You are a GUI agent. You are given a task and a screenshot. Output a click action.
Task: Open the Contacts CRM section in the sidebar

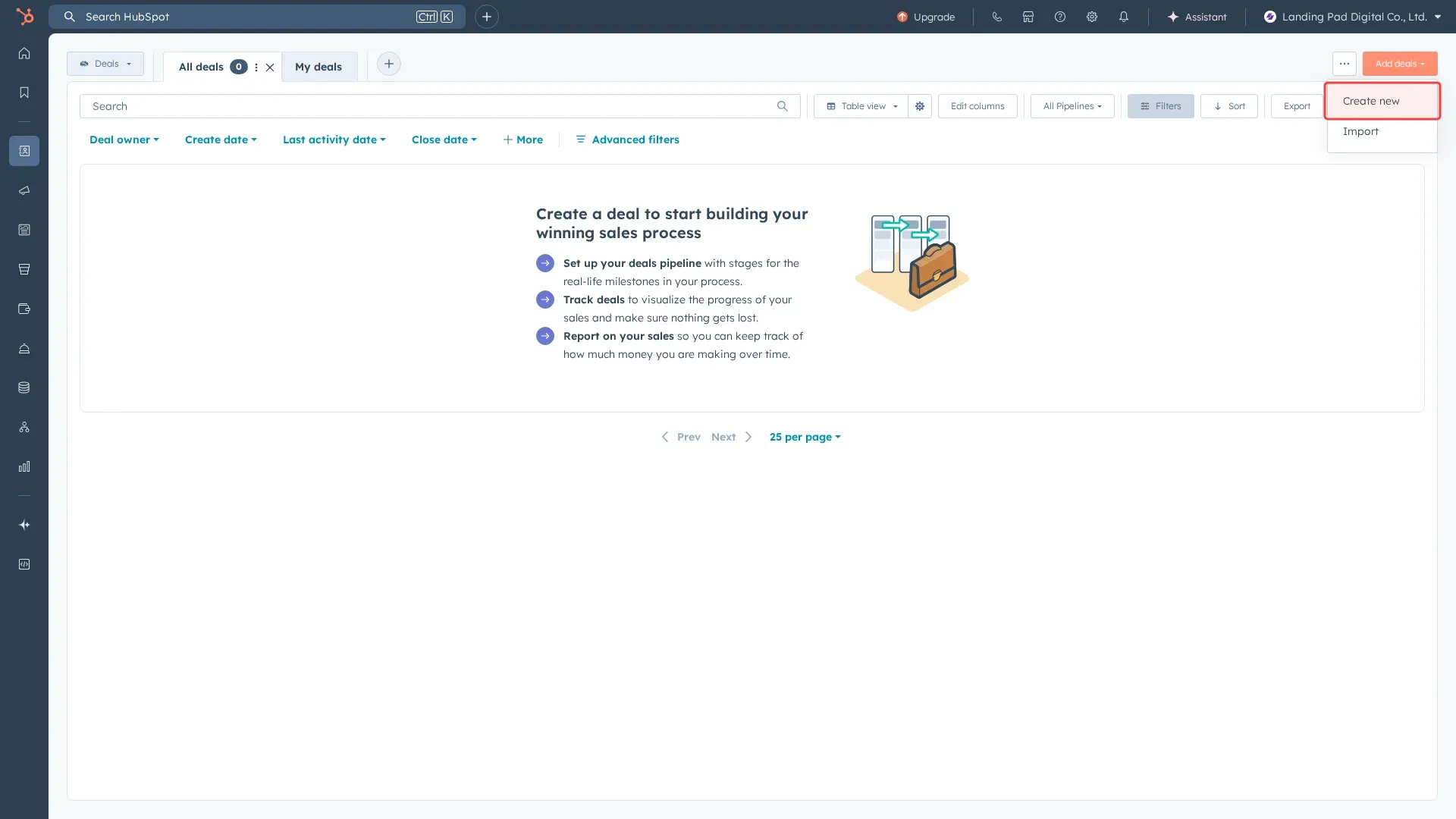click(x=24, y=151)
